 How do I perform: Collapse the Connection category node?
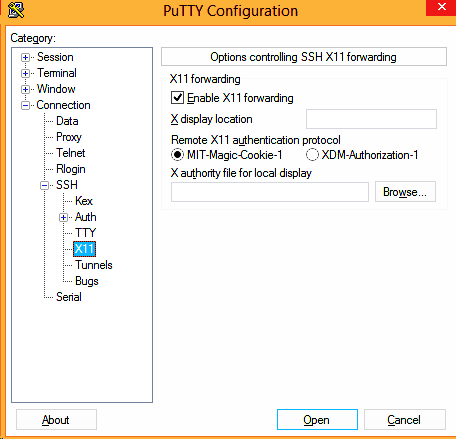pos(25,106)
